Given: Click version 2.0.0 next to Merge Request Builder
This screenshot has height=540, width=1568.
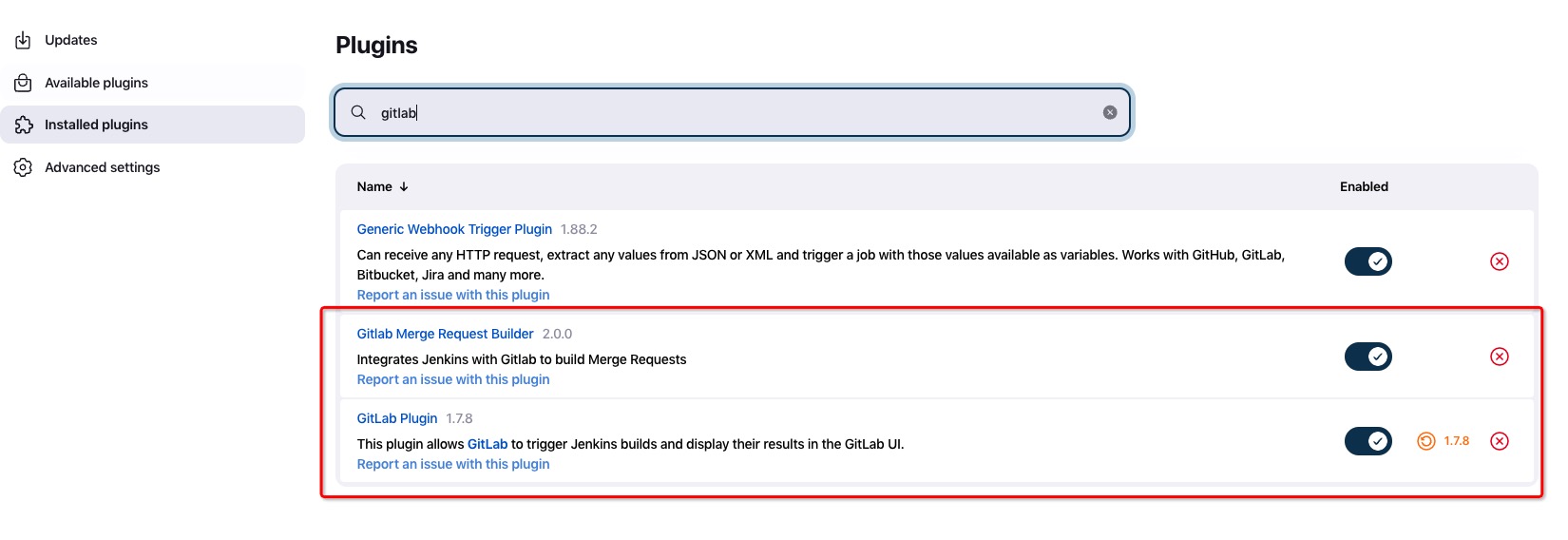Looking at the screenshot, I should 557,334.
